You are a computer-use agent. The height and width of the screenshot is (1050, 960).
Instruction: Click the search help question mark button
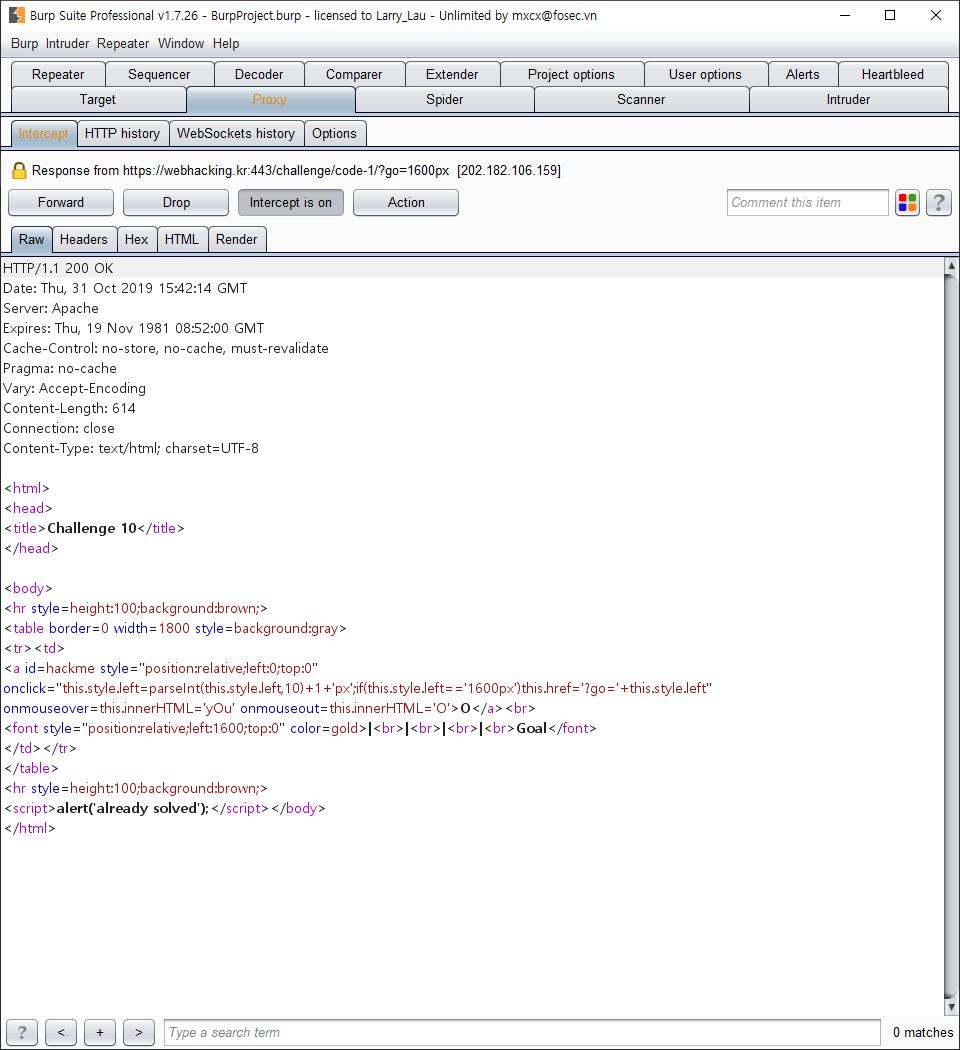click(22, 1032)
